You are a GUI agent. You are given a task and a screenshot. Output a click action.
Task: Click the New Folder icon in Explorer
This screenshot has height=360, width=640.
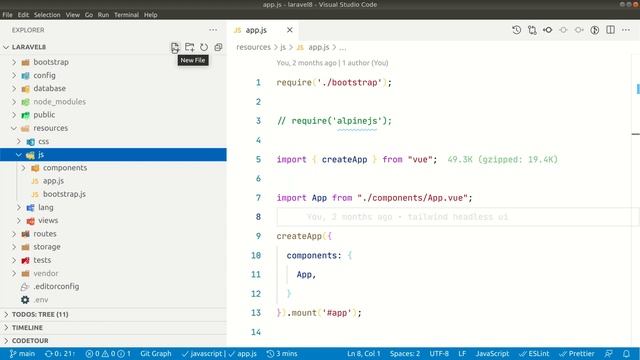click(189, 47)
